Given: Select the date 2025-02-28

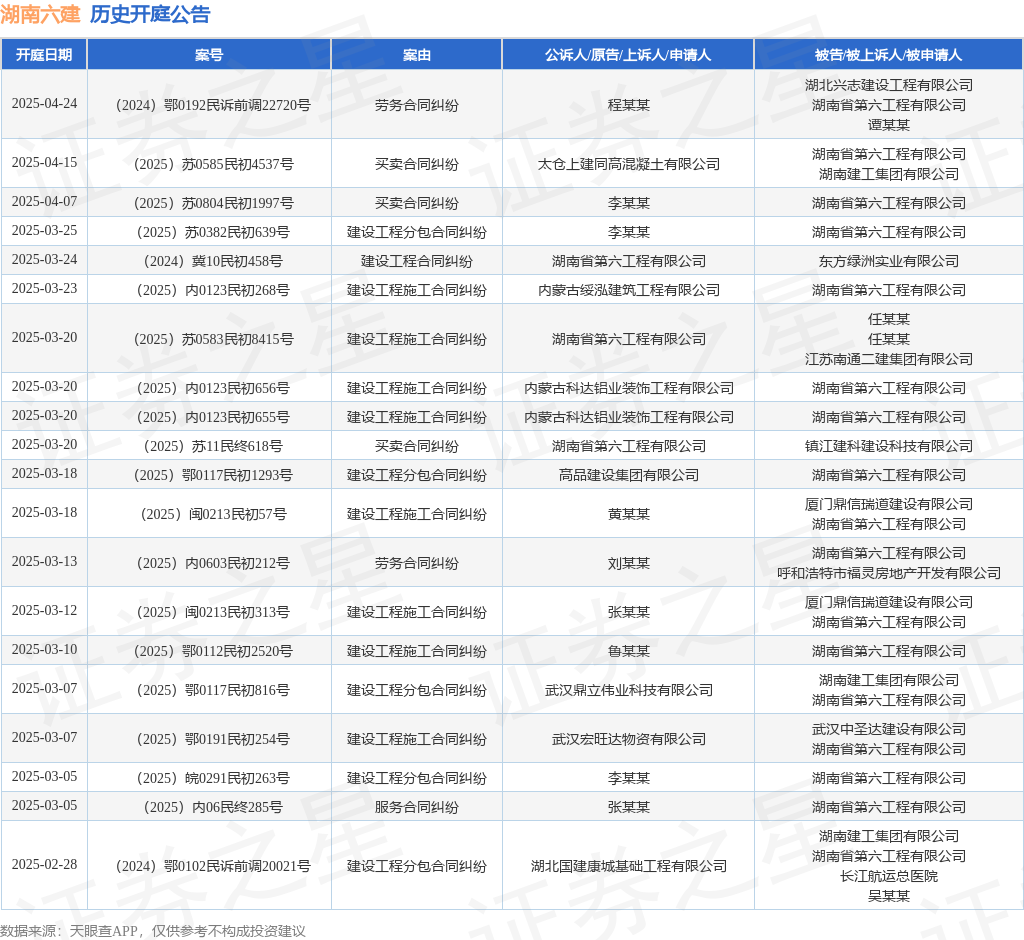Looking at the screenshot, I should pos(44,865).
